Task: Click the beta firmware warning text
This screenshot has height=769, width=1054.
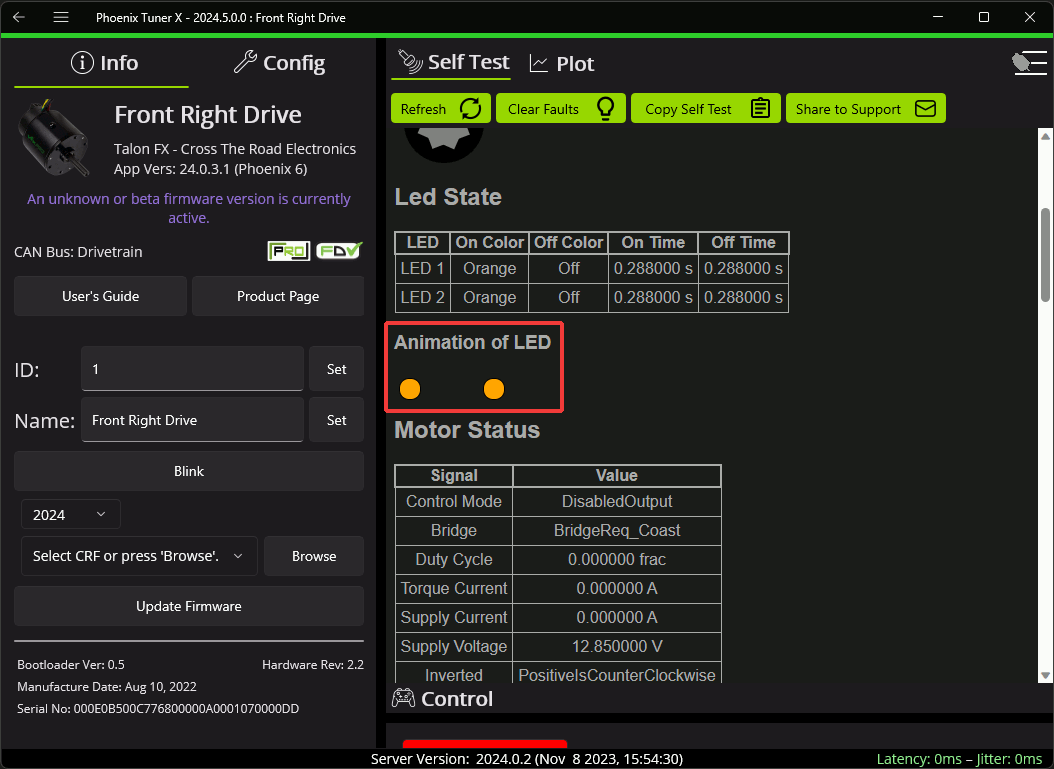Action: [189, 208]
